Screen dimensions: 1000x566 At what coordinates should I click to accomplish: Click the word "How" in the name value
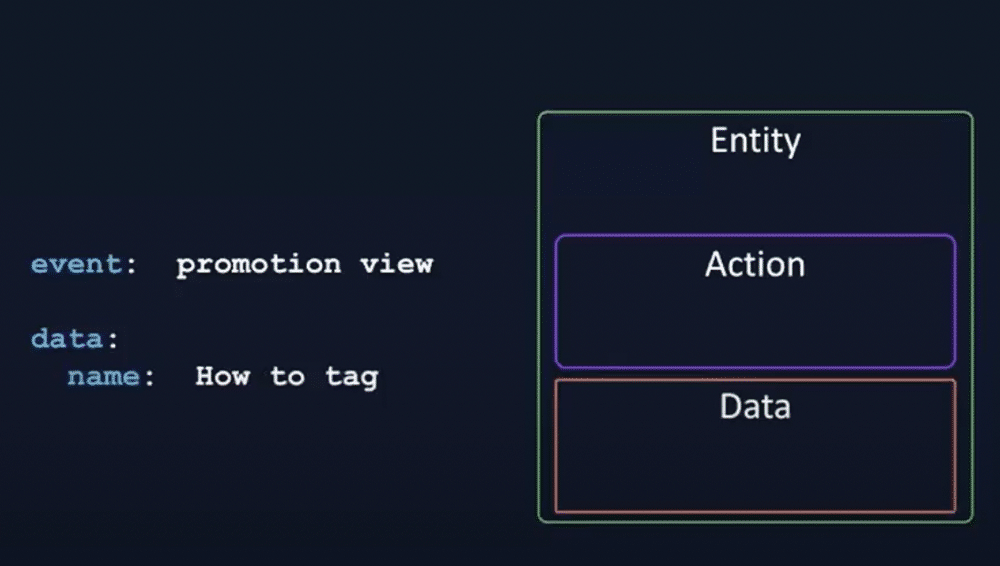(222, 377)
